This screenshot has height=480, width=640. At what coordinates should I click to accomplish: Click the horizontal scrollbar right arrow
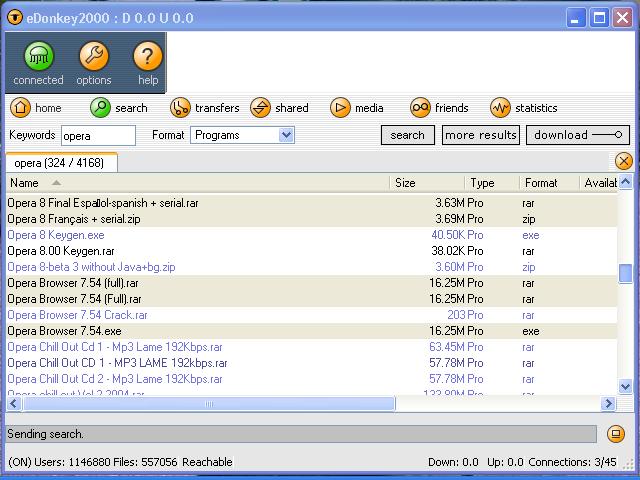[609, 404]
